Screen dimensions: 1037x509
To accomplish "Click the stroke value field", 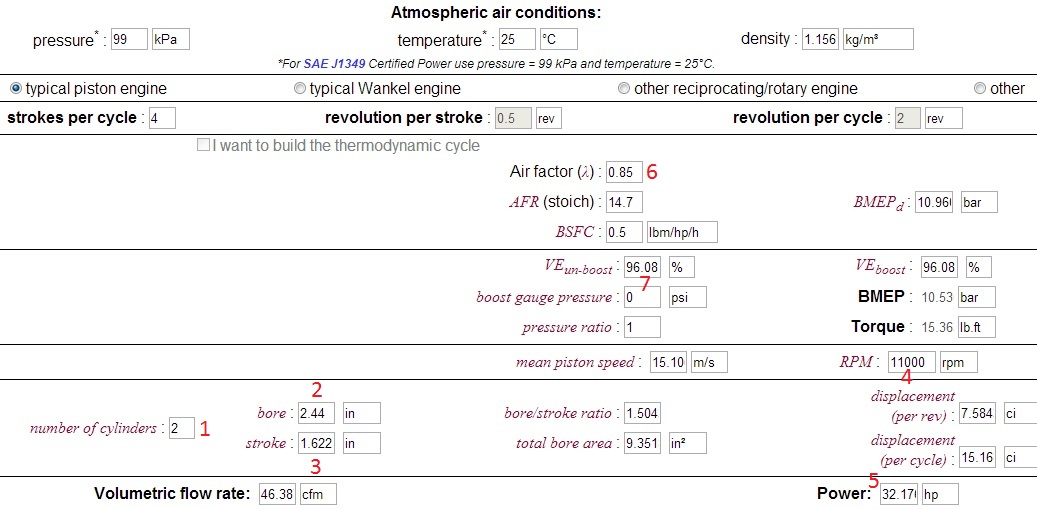I will [x=316, y=444].
